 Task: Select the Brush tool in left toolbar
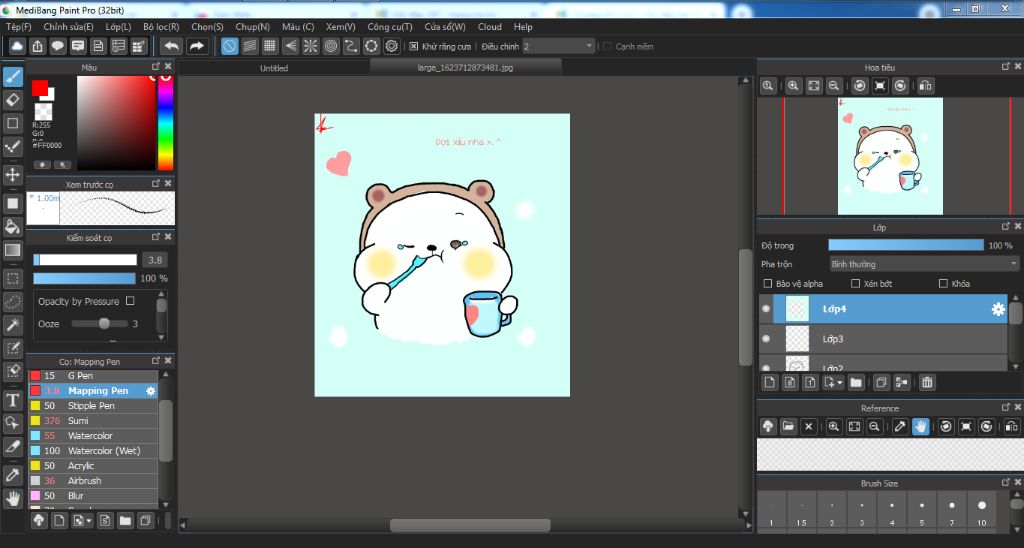(x=12, y=76)
